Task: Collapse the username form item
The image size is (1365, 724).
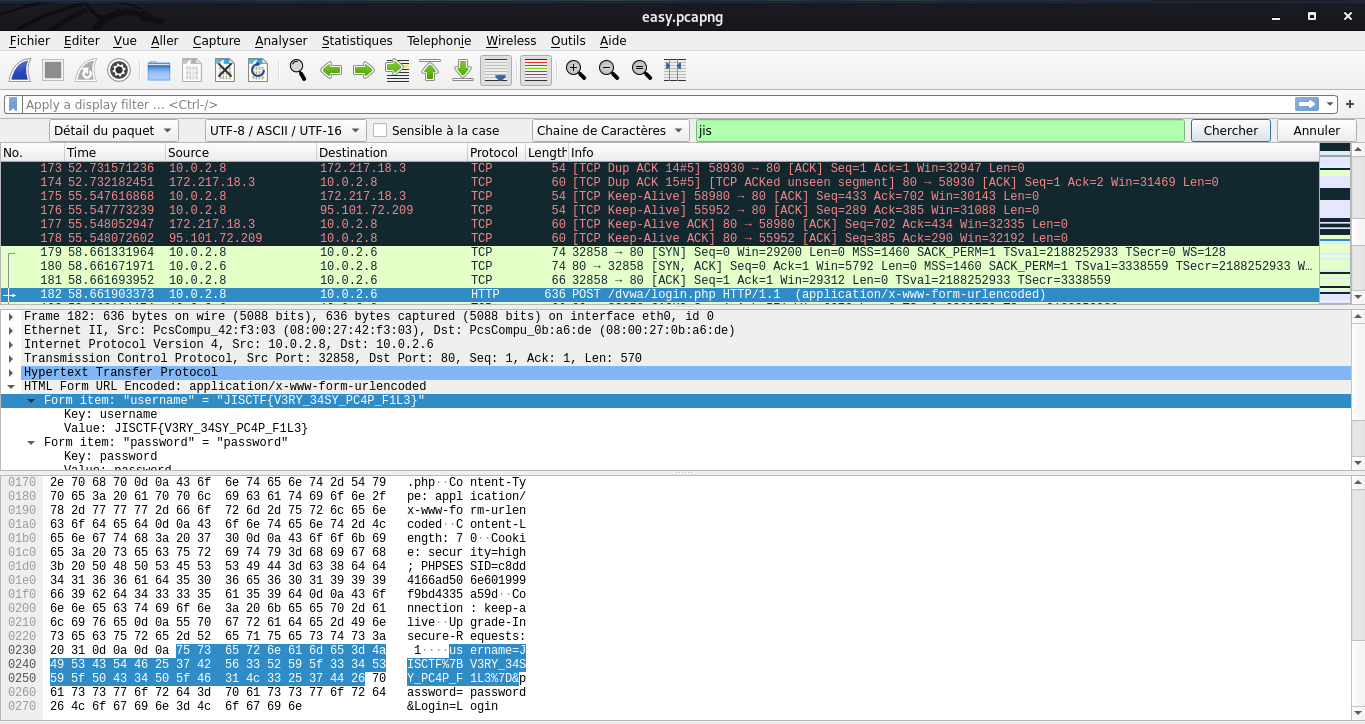Action: (x=31, y=400)
